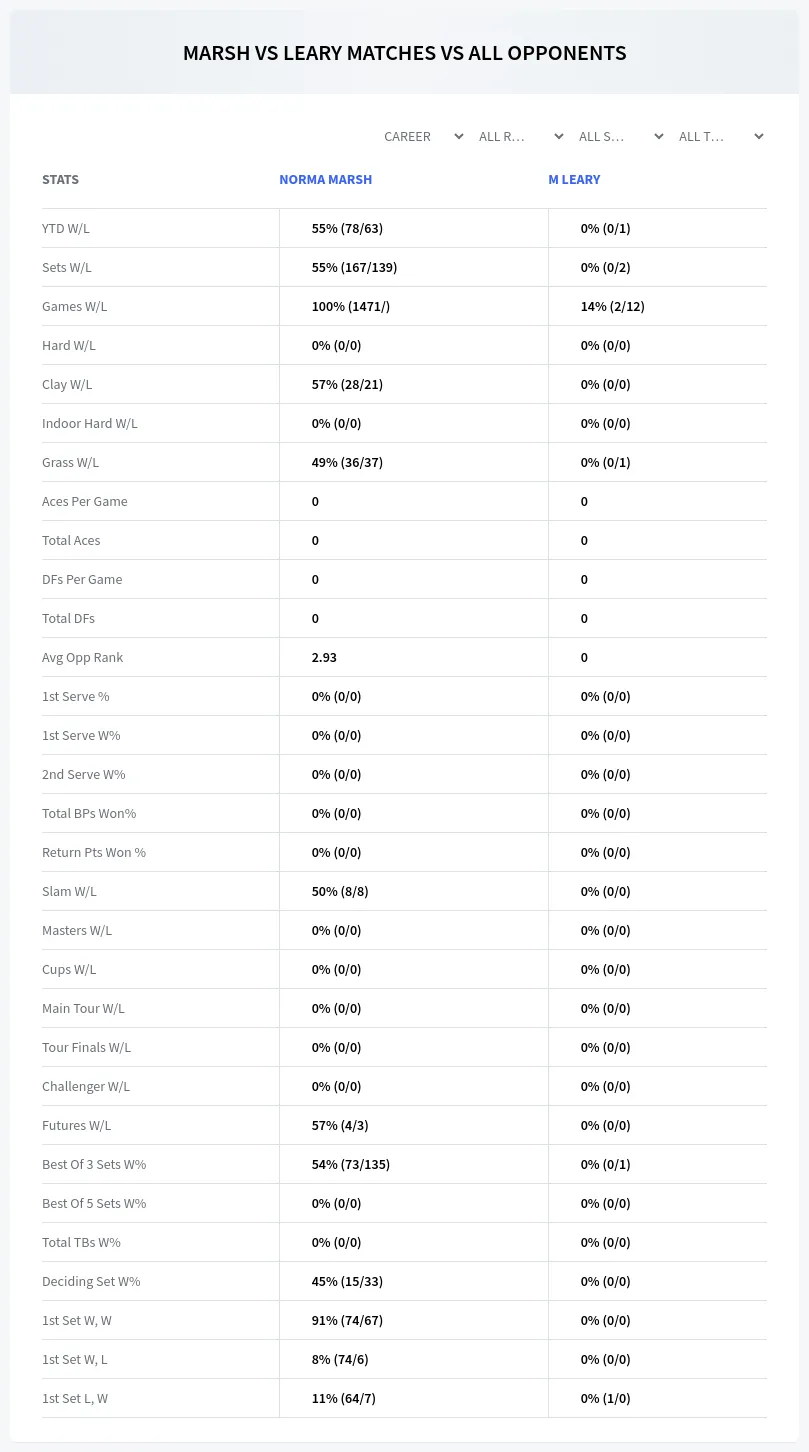Select the Deciding Set W% row label

[91, 1281]
